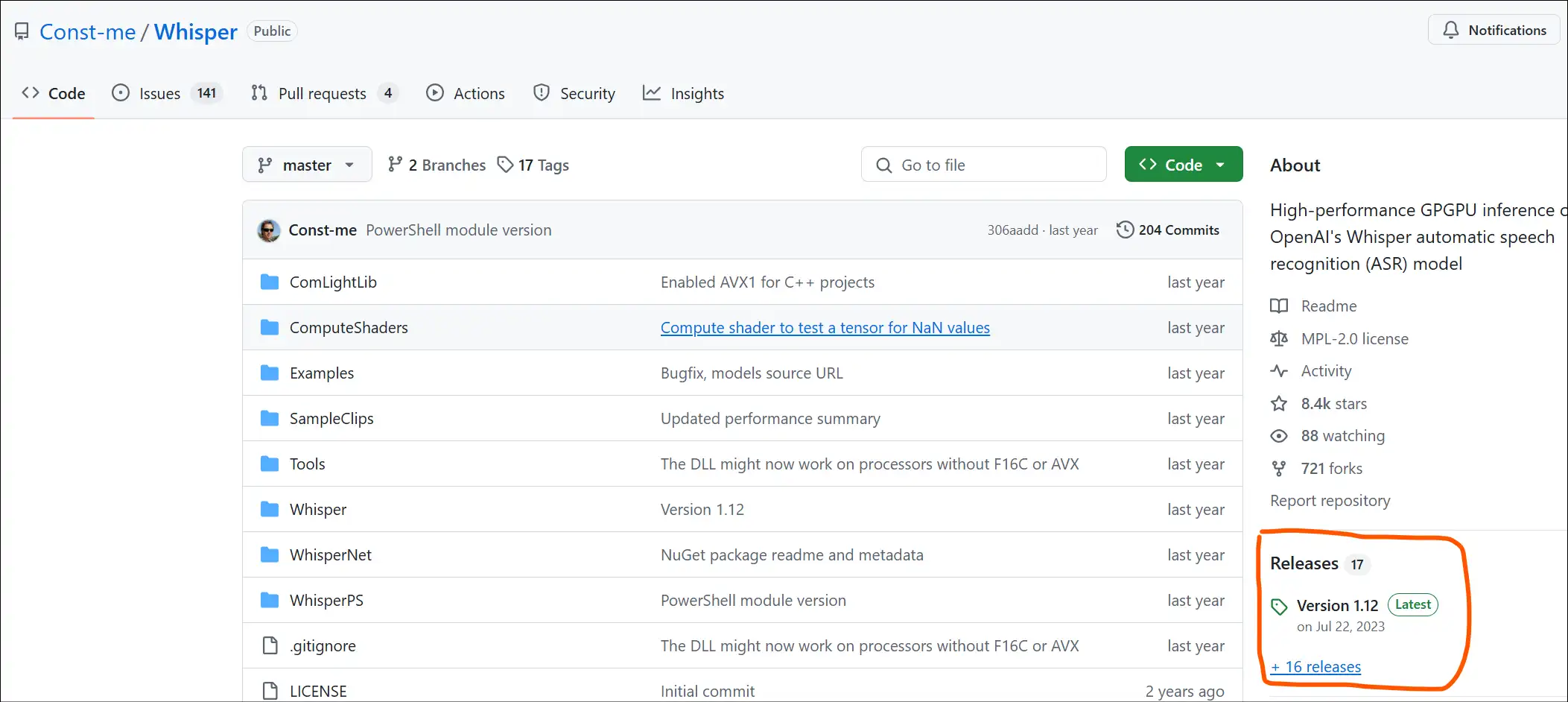1568x702 pixels.
Task: Click the WhisperPS folder icon
Action: pyautogui.click(x=270, y=600)
